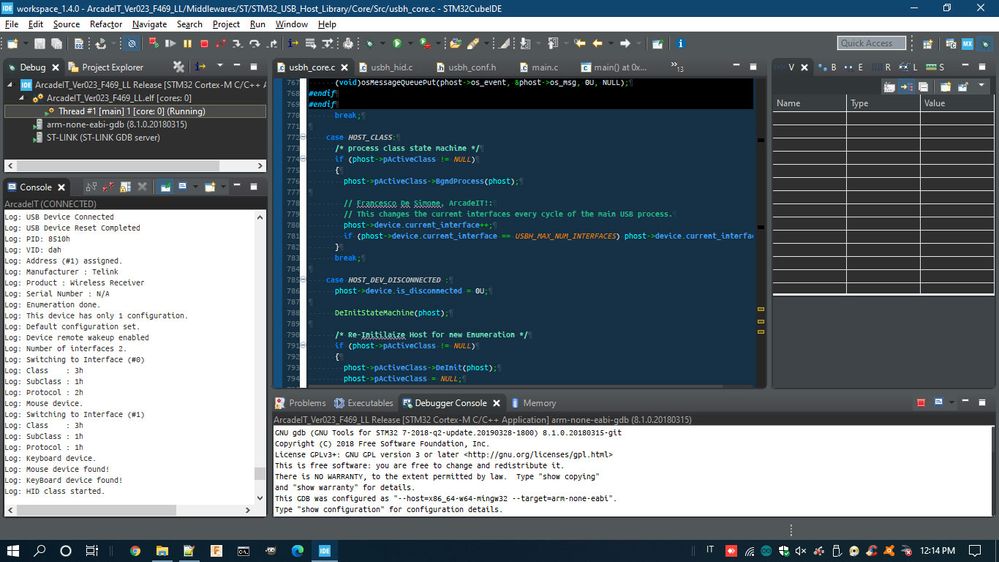Click the Step Into icon

pyautogui.click(x=238, y=43)
